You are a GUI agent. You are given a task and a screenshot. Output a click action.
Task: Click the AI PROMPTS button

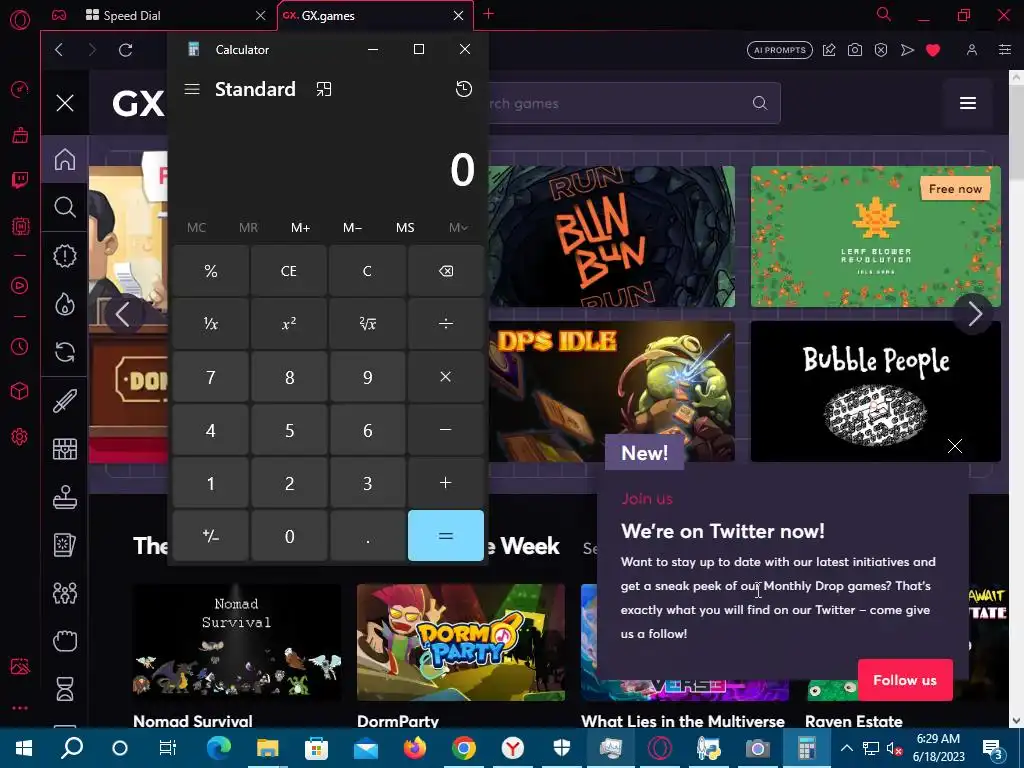pos(780,50)
